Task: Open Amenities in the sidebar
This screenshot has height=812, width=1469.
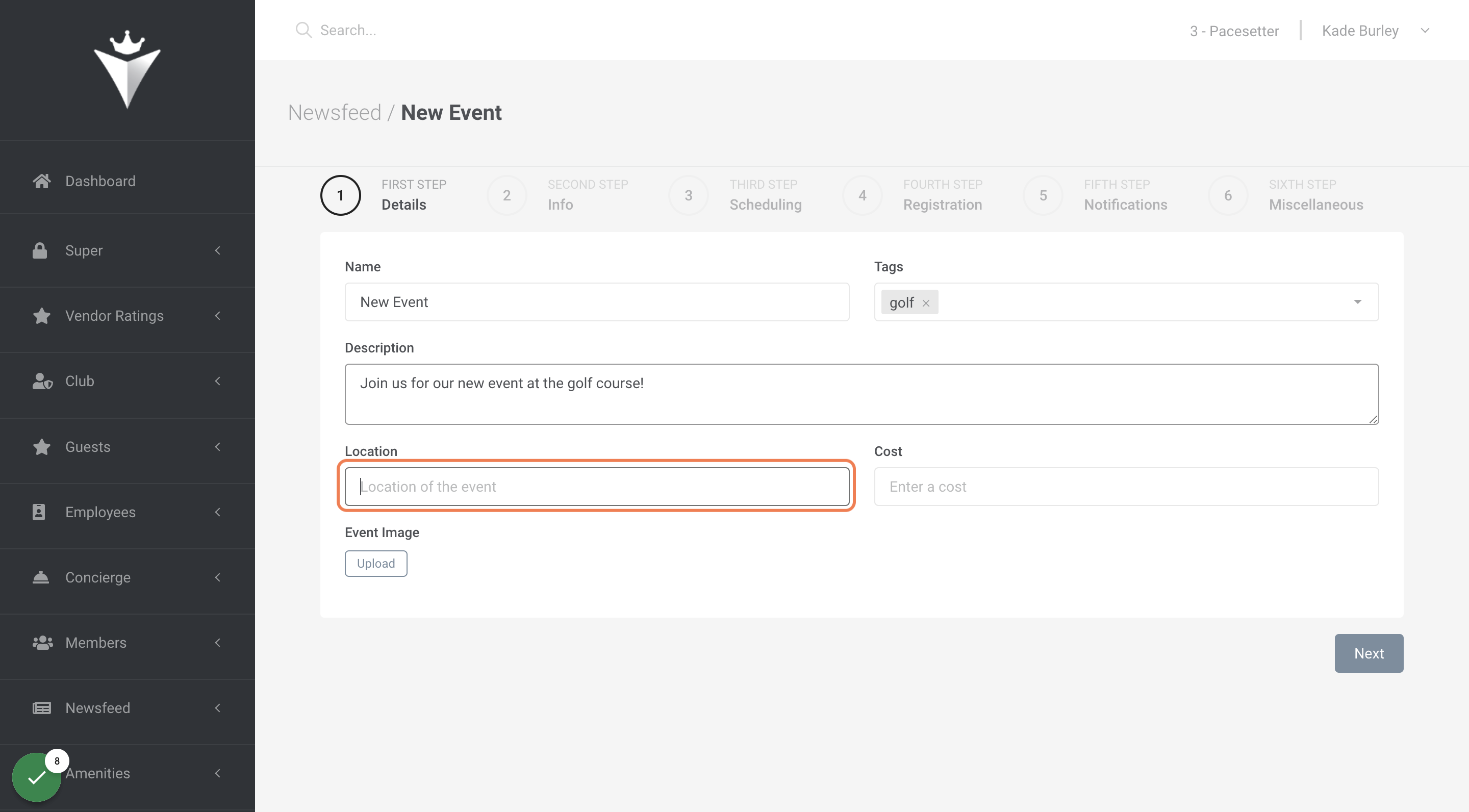Action: click(x=97, y=773)
